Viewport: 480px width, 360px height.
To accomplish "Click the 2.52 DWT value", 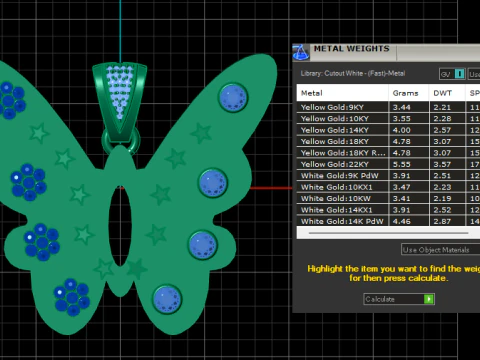I will click(x=442, y=210).
